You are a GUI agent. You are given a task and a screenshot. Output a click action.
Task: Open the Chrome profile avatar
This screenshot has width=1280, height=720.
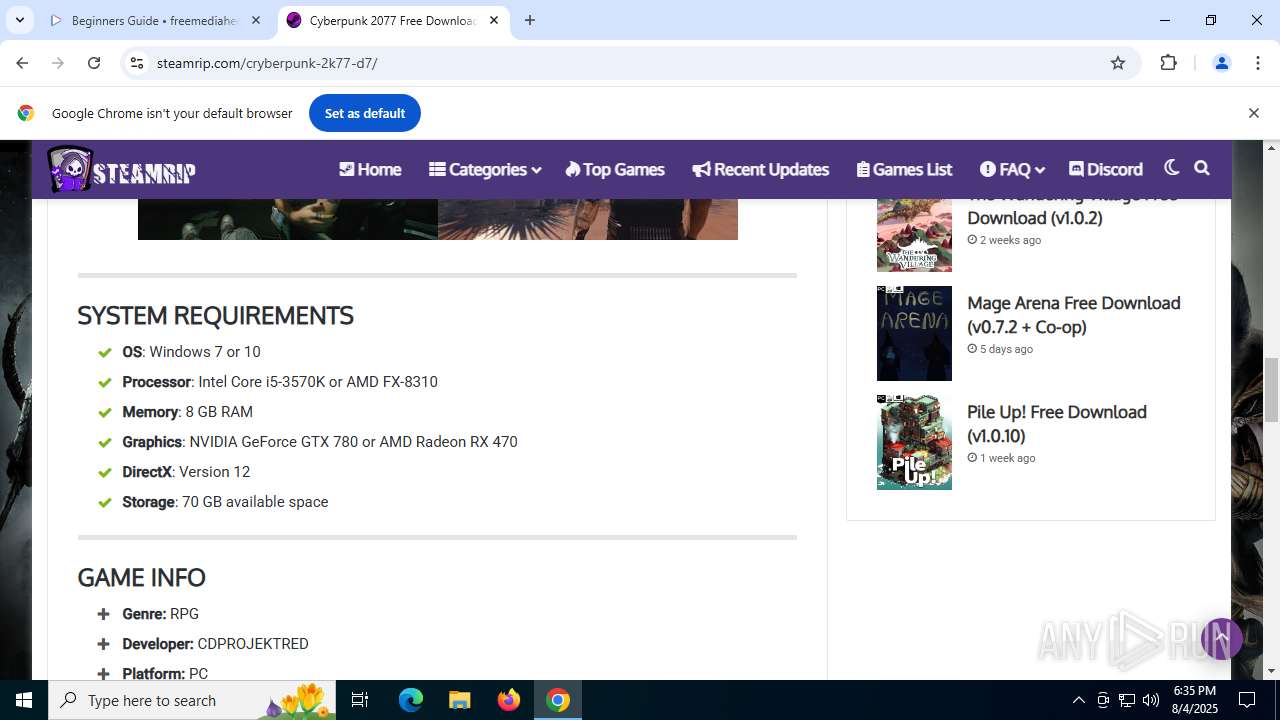tap(1221, 63)
